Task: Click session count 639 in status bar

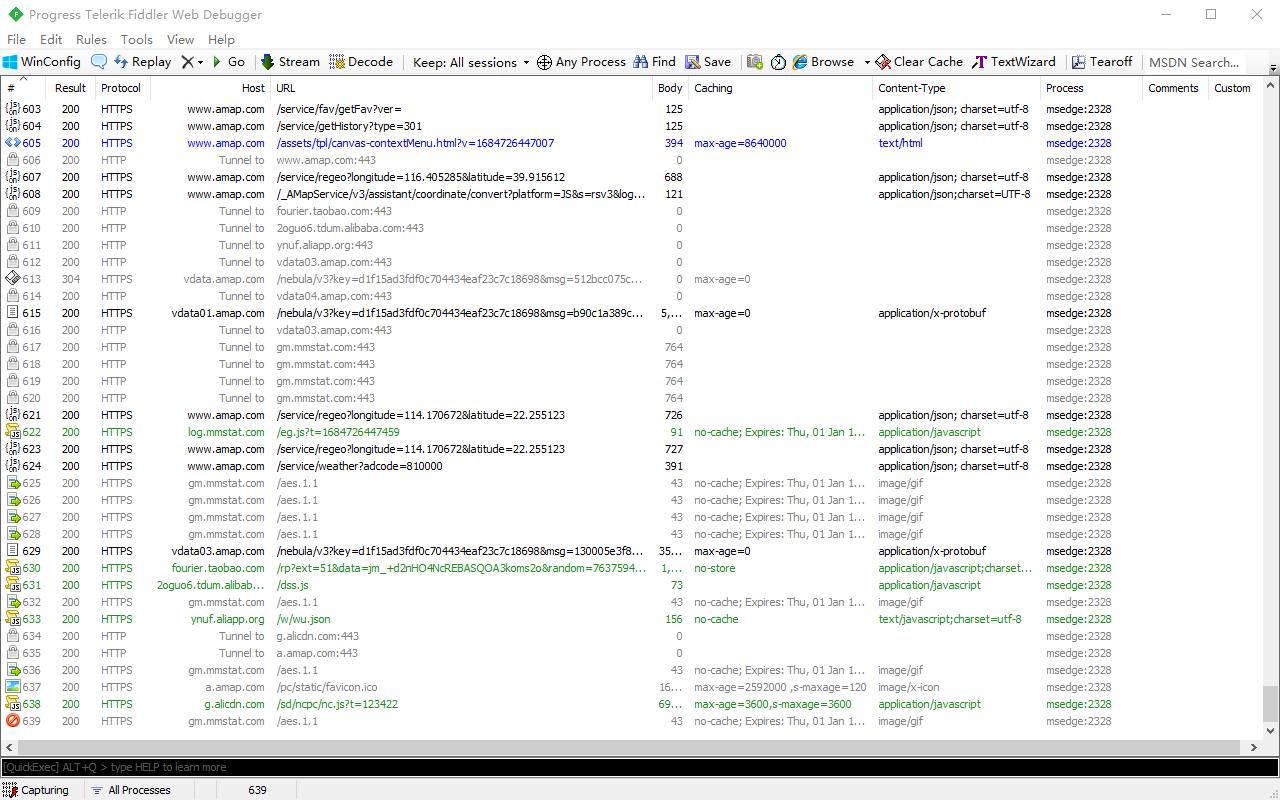Action: click(257, 790)
